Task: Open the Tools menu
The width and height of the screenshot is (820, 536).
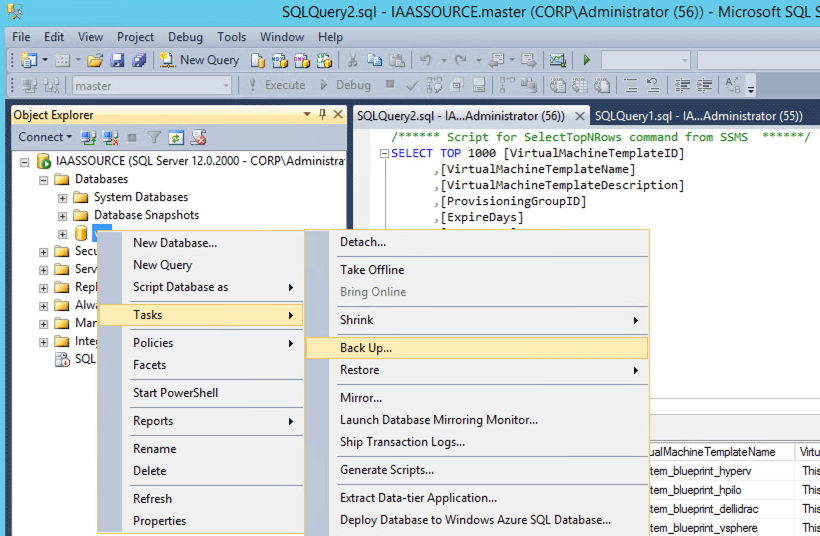Action: [x=232, y=37]
